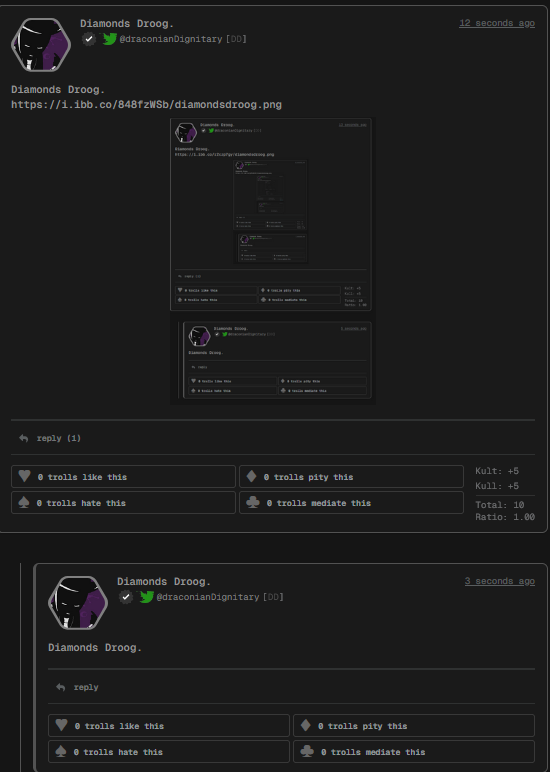The width and height of the screenshot is (550, 772).
Task: Pity the reply post via '0 trolls pity this'
Action: [x=414, y=726]
